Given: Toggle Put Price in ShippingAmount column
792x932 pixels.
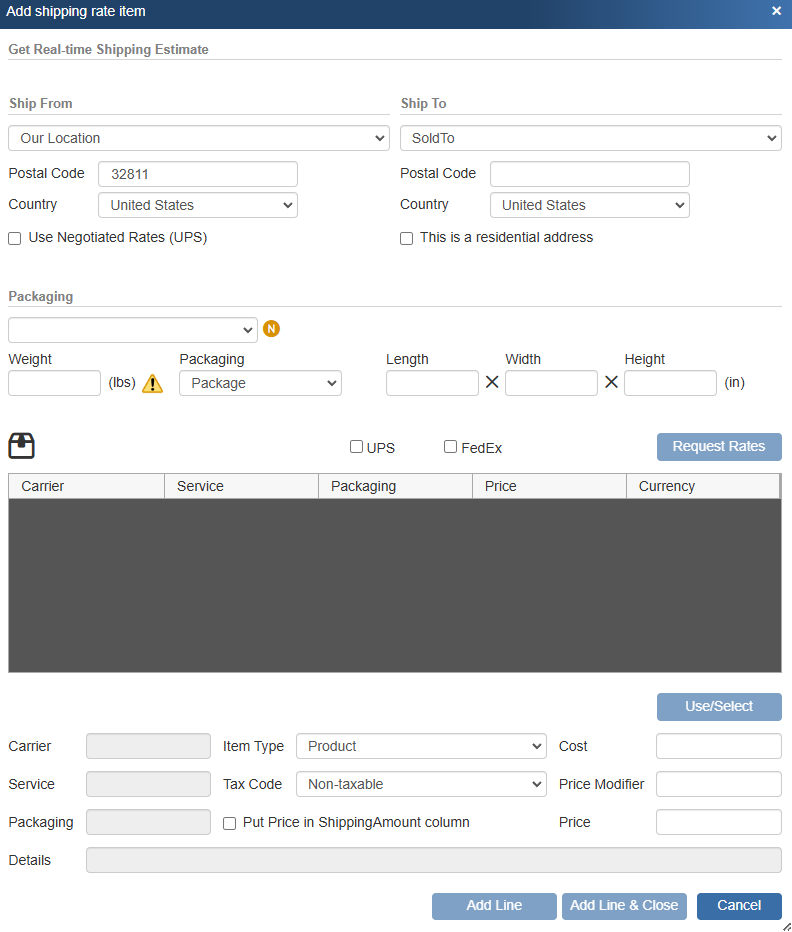Looking at the screenshot, I should (230, 823).
